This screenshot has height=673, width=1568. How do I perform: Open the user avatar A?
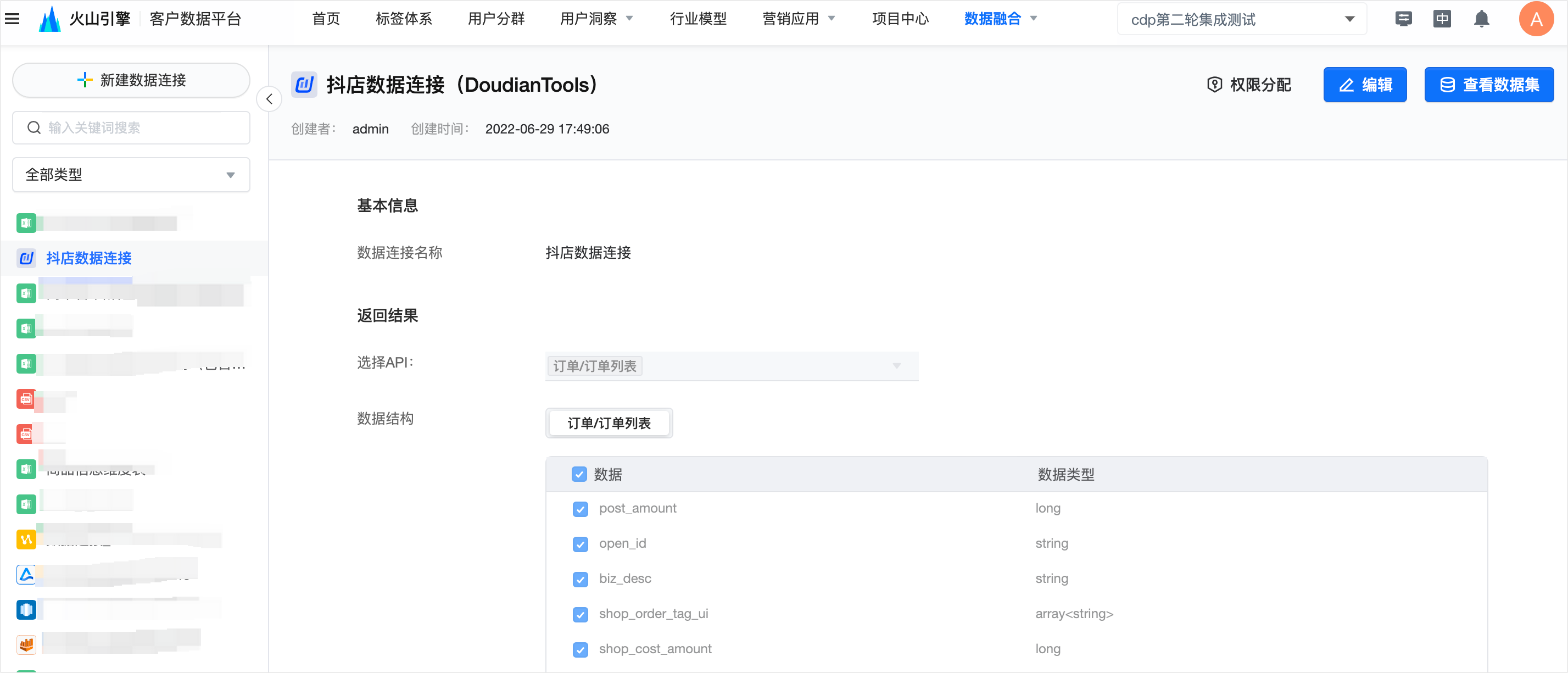point(1535,19)
